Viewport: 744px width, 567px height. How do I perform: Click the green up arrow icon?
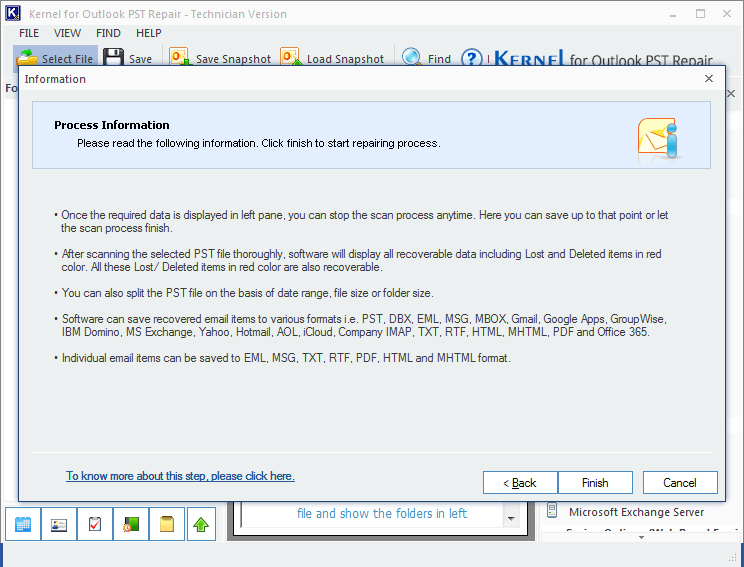point(201,524)
